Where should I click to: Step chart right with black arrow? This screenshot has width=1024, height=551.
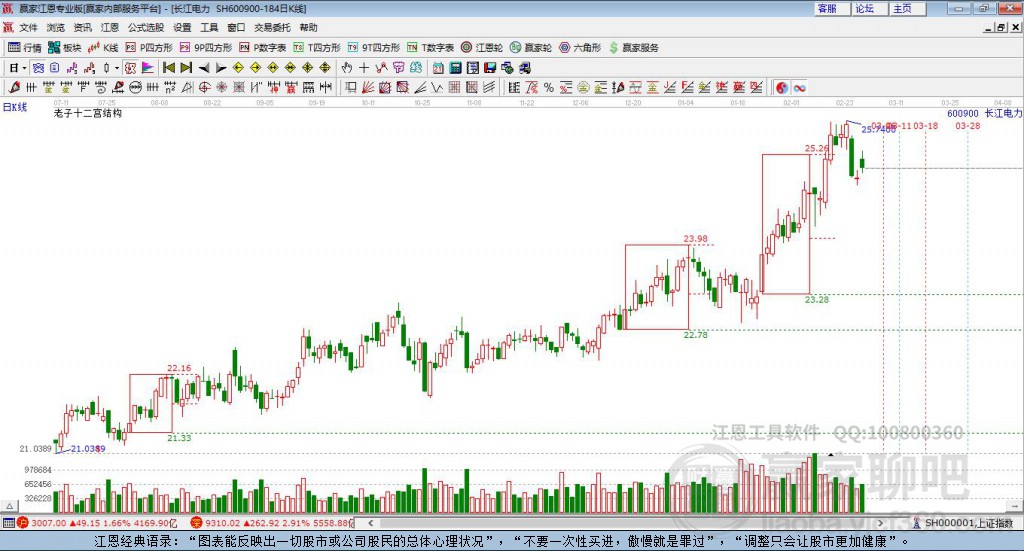point(221,68)
